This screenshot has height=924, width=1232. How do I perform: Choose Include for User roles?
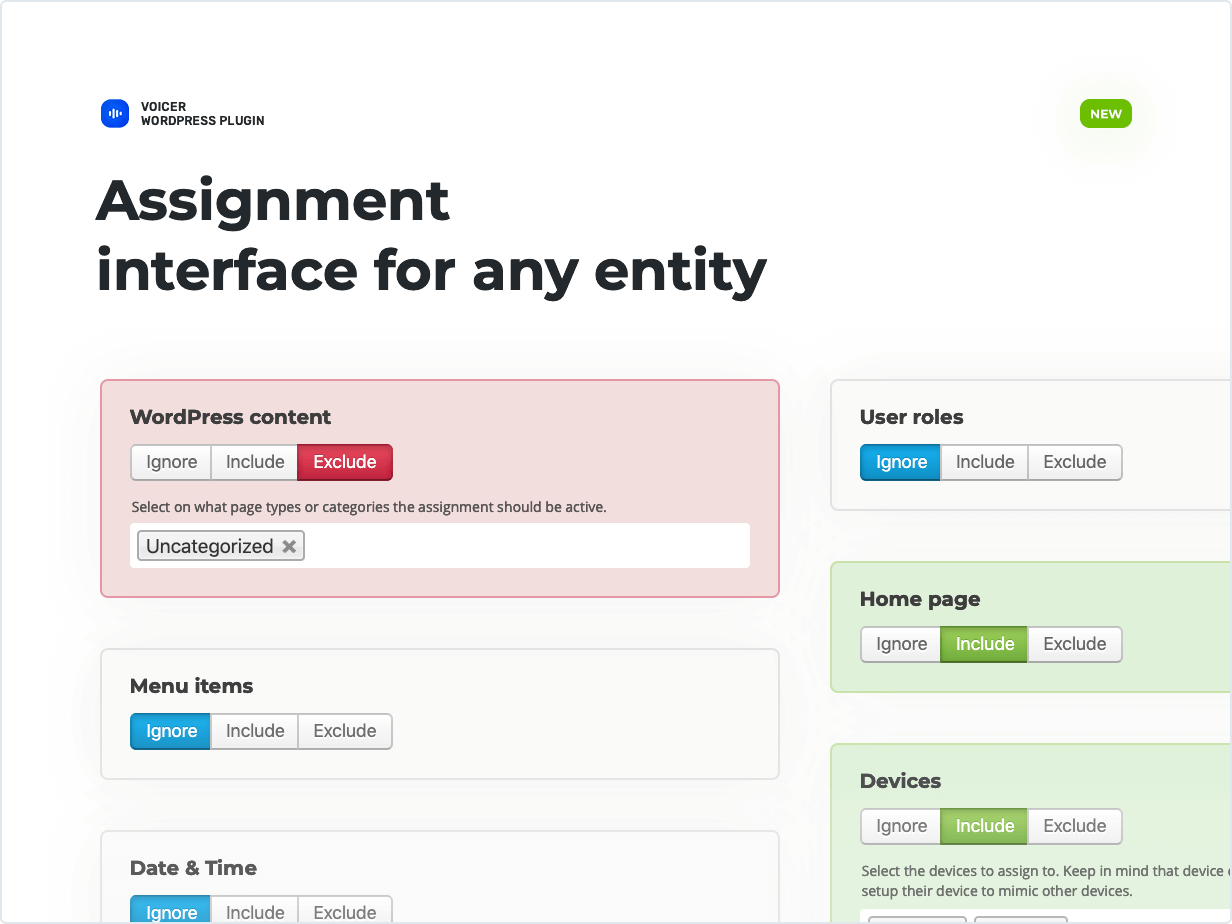click(985, 462)
